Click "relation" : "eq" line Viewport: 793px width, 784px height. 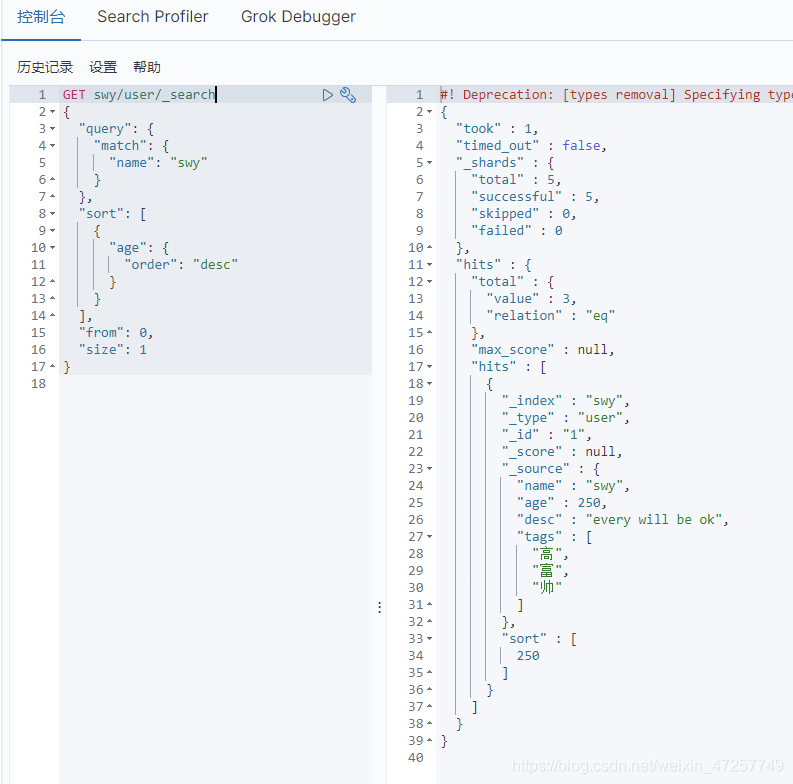(551, 316)
